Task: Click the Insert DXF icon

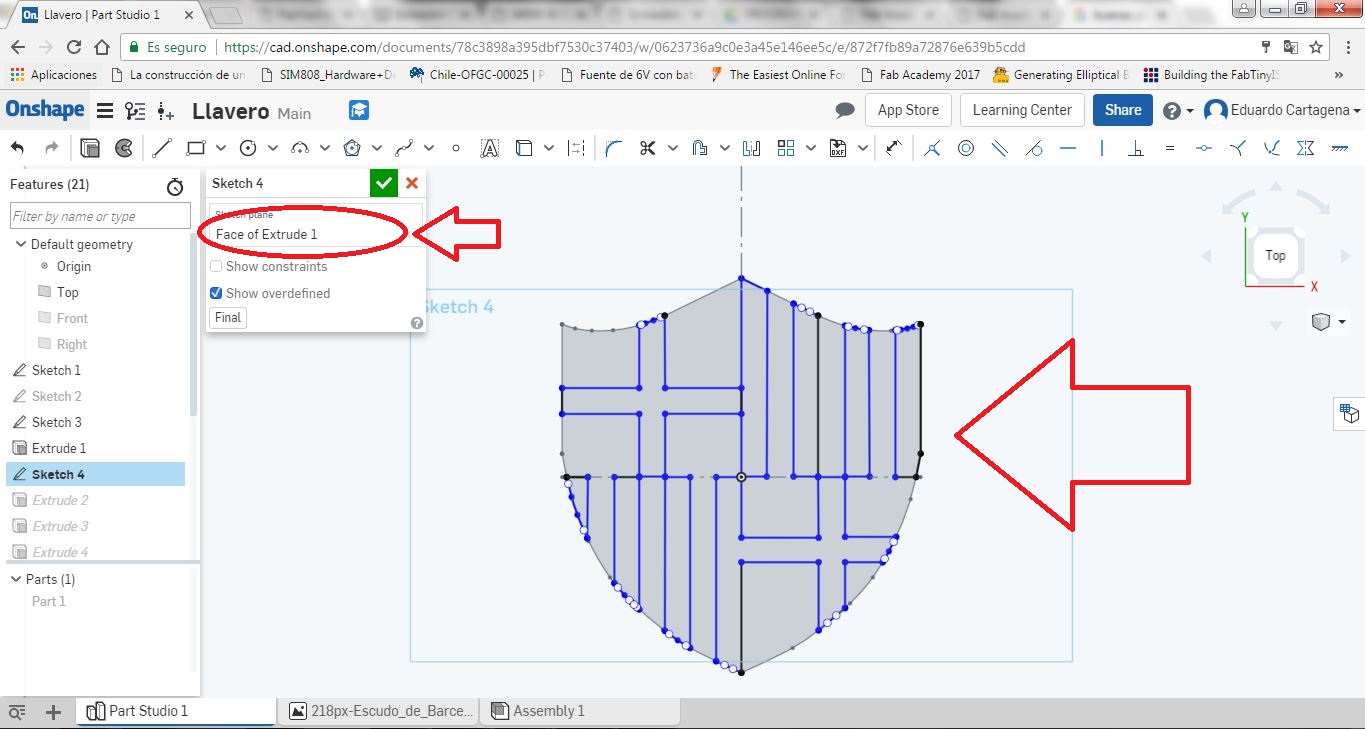Action: (x=838, y=148)
